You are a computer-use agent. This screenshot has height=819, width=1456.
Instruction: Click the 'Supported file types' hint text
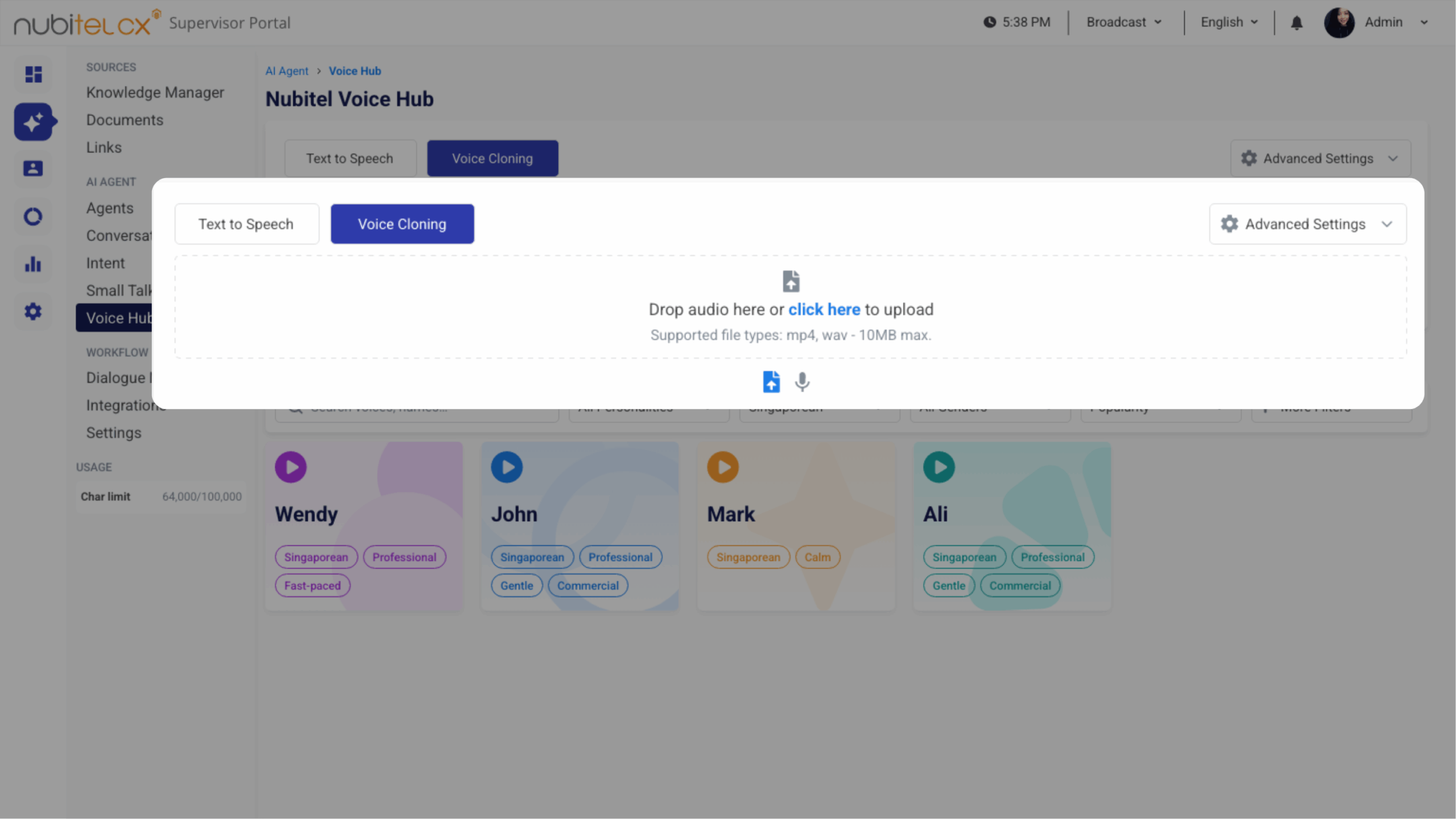coord(791,334)
